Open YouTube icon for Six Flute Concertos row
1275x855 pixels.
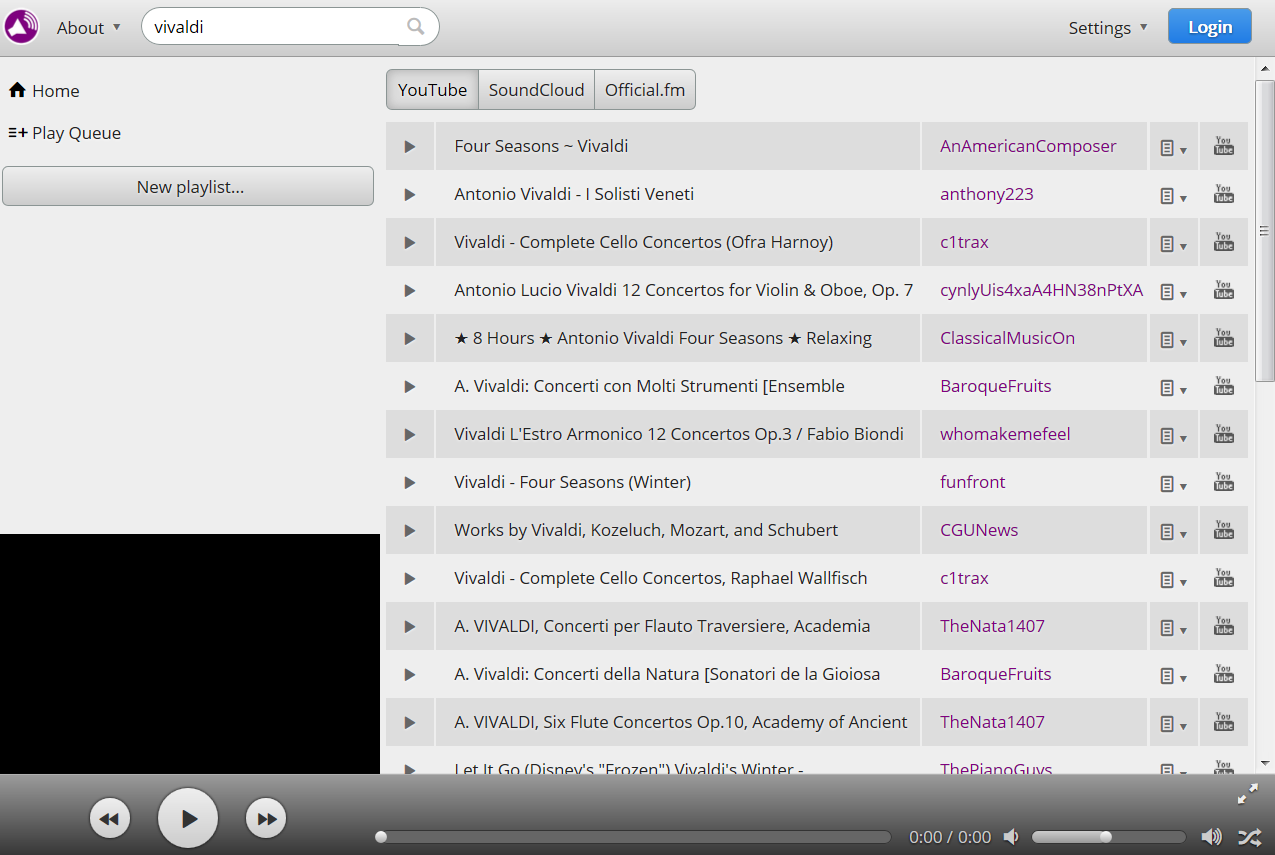click(1224, 722)
